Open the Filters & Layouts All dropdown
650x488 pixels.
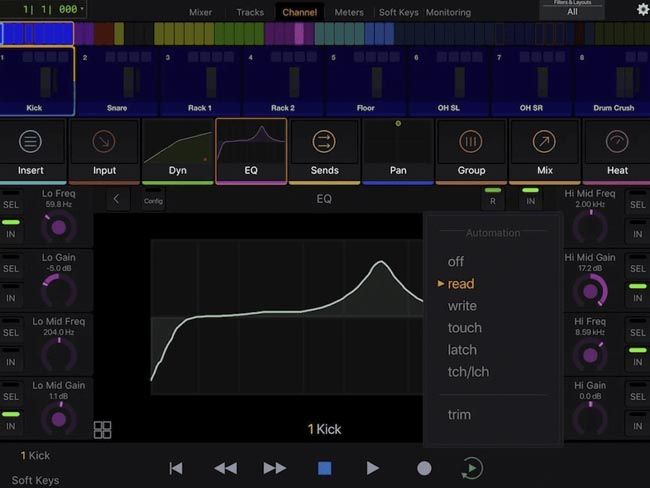(x=572, y=10)
